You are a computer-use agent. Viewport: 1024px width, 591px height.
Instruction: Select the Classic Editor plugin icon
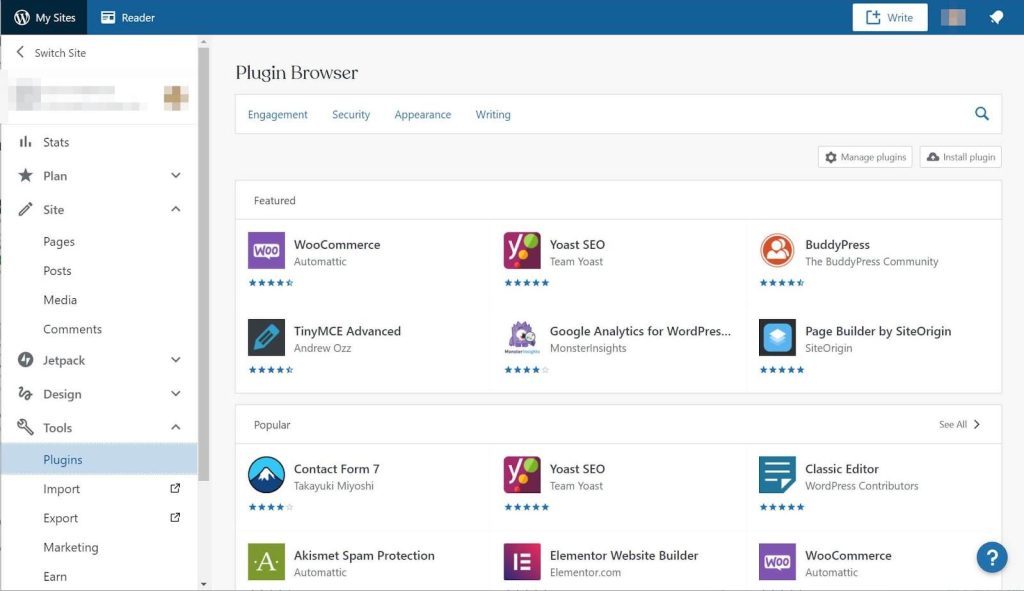[777, 475]
